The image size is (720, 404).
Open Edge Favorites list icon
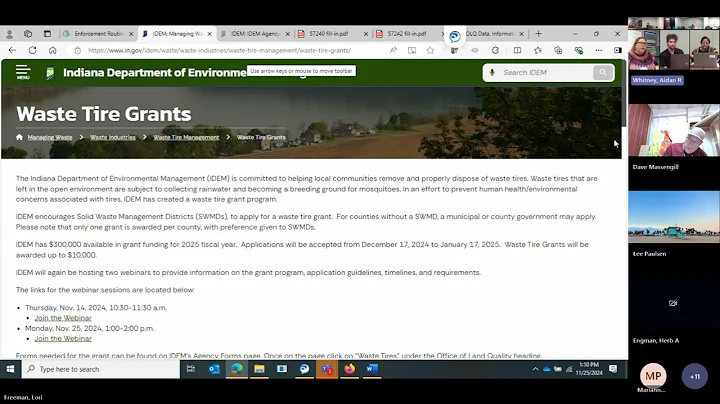[x=538, y=50]
